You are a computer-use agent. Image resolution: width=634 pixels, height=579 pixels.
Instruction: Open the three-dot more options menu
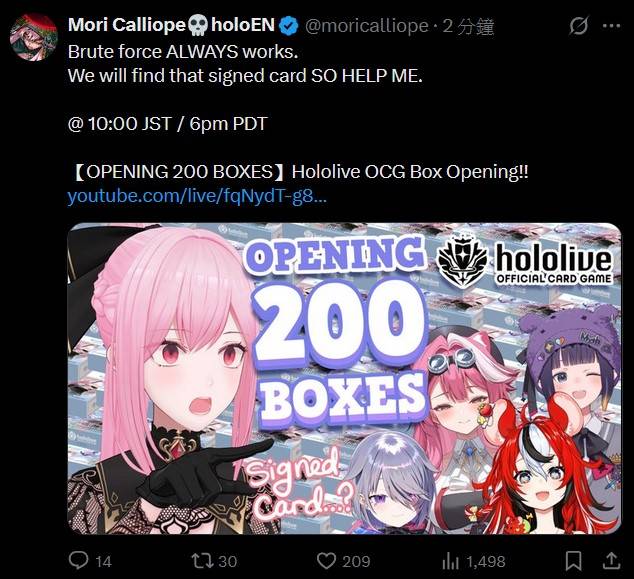pos(611,26)
